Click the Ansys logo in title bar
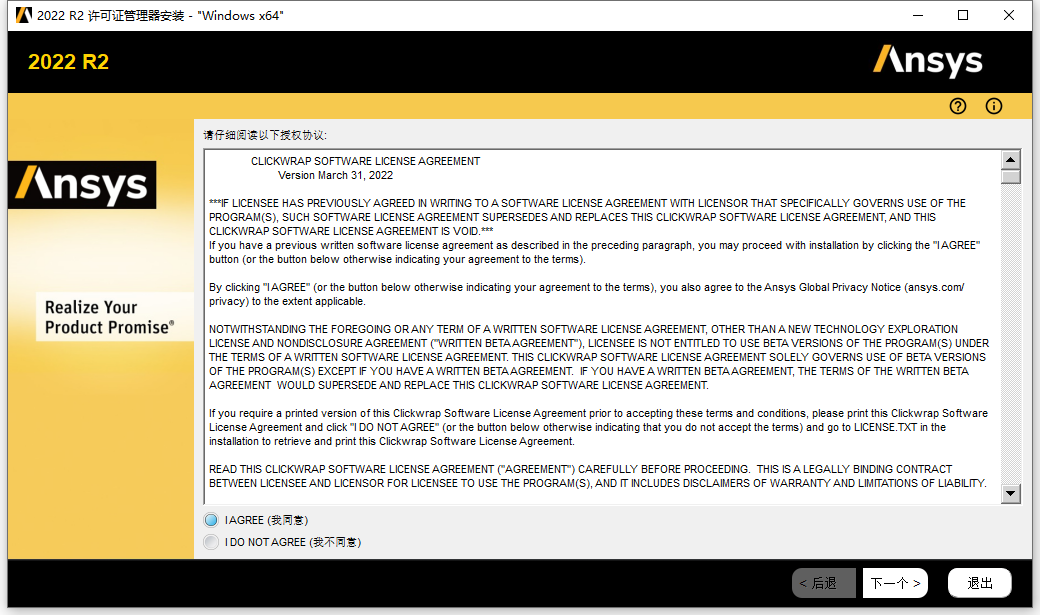The height and width of the screenshot is (615, 1040). 23,15
